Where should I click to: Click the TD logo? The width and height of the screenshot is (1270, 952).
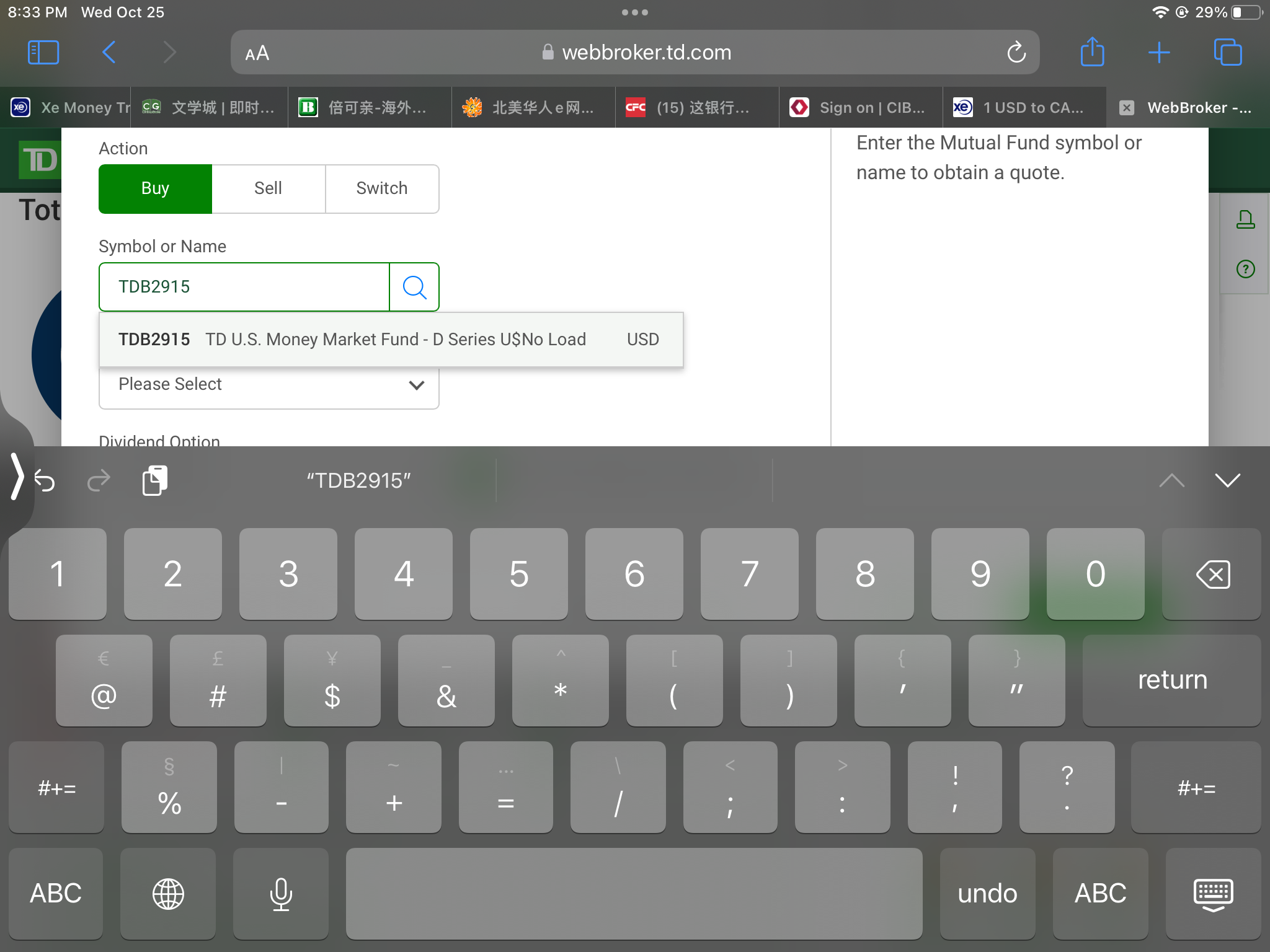[x=38, y=160]
